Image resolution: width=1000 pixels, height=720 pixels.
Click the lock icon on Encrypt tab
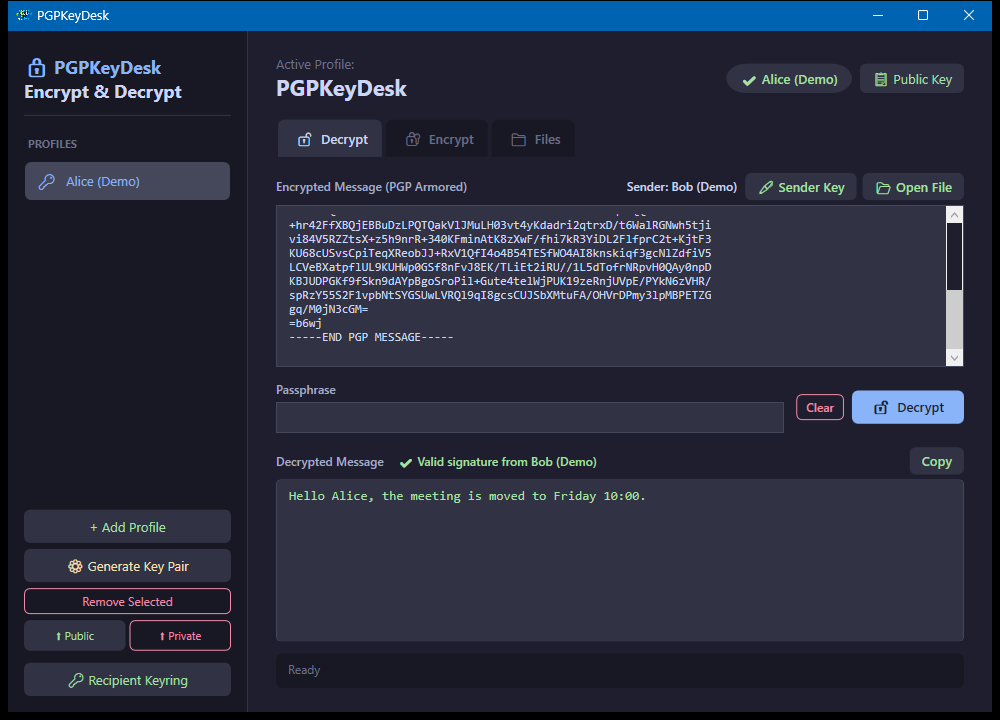point(413,140)
